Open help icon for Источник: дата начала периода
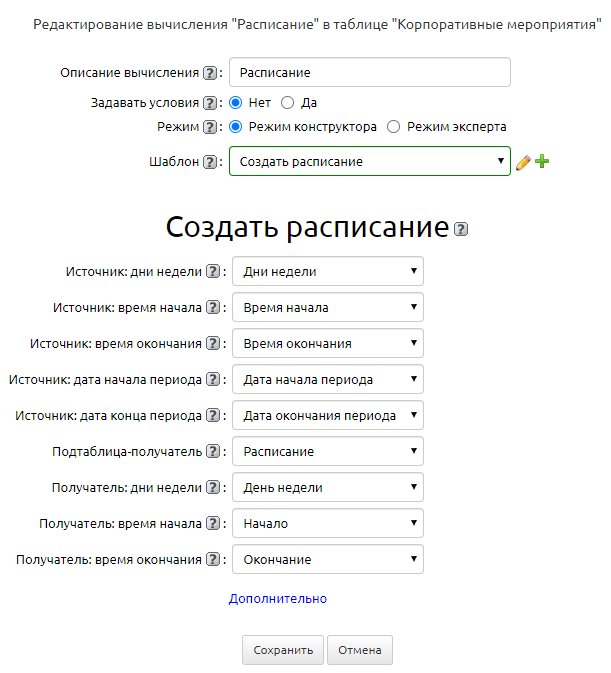This screenshot has height=673, width=611. tap(213, 379)
